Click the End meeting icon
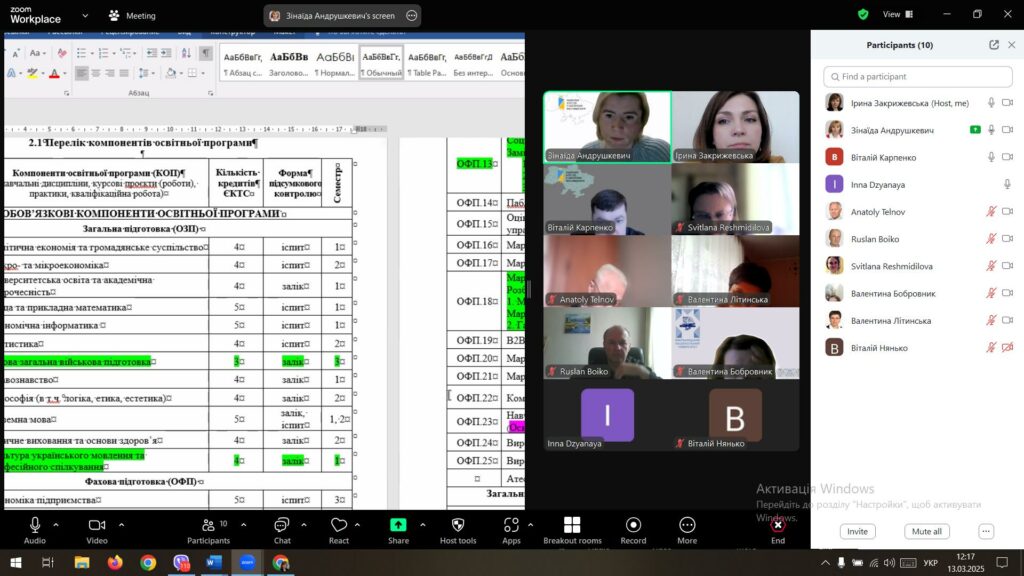 [x=778, y=525]
